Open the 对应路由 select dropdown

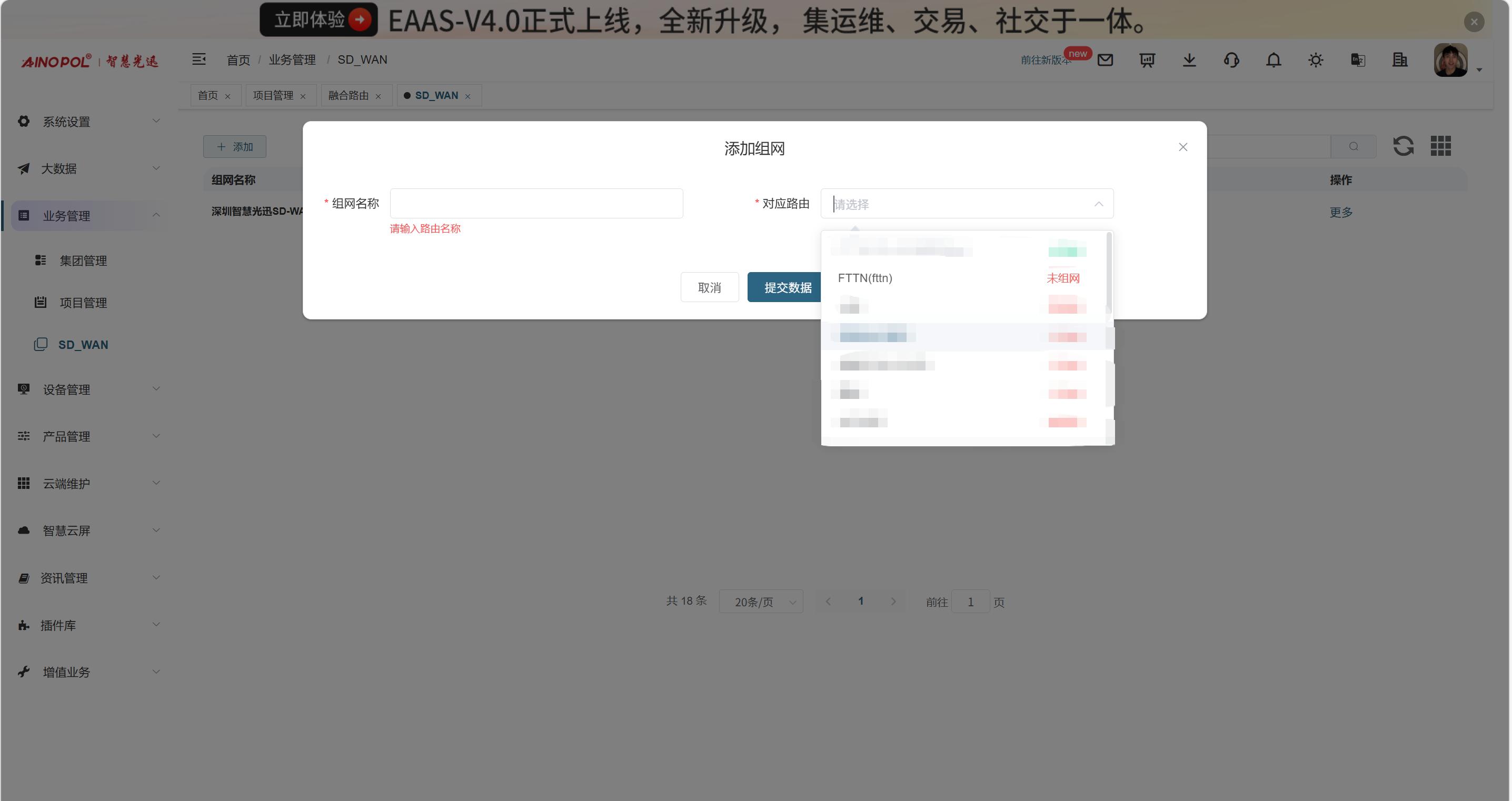point(966,204)
